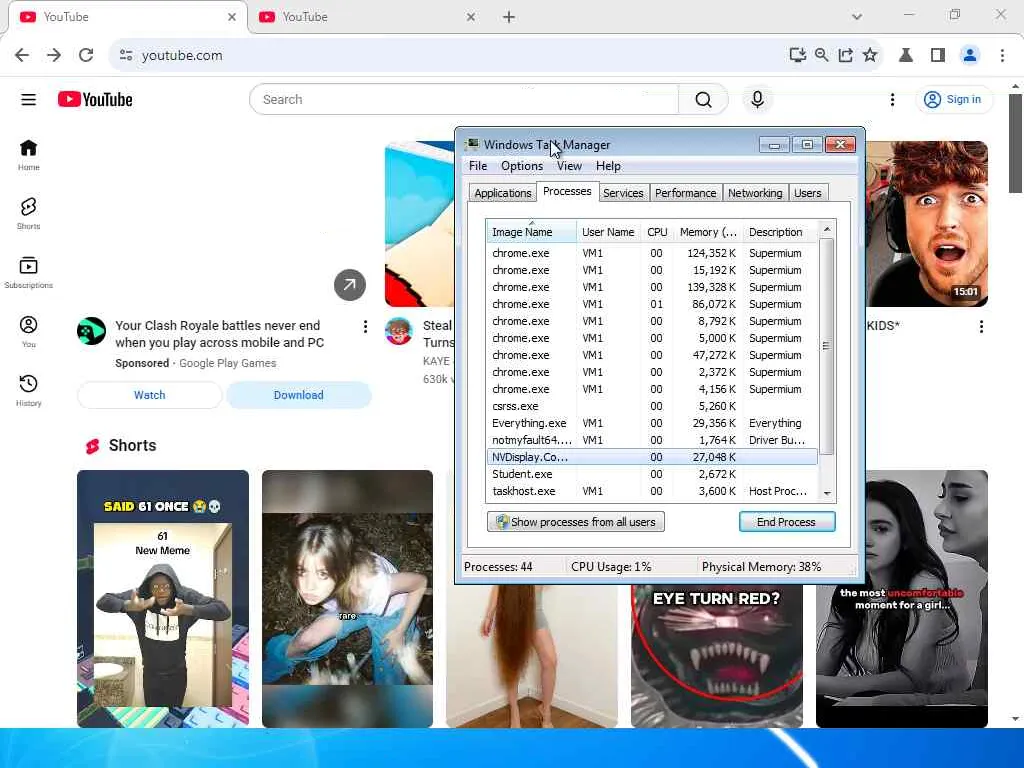
Task: Click the YouTube search magnifier button
Action: (x=703, y=100)
